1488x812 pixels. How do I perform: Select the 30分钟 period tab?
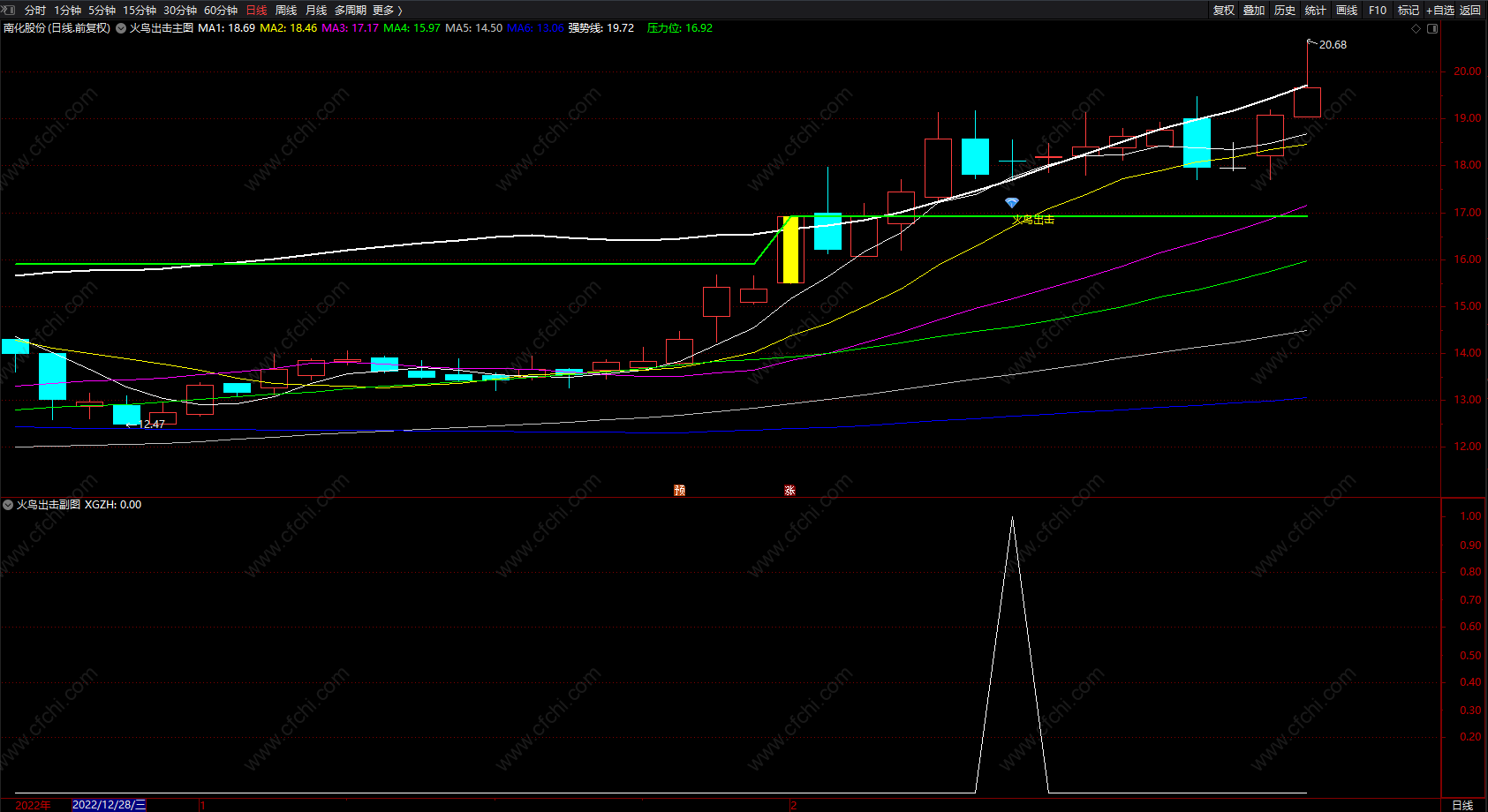(x=180, y=11)
